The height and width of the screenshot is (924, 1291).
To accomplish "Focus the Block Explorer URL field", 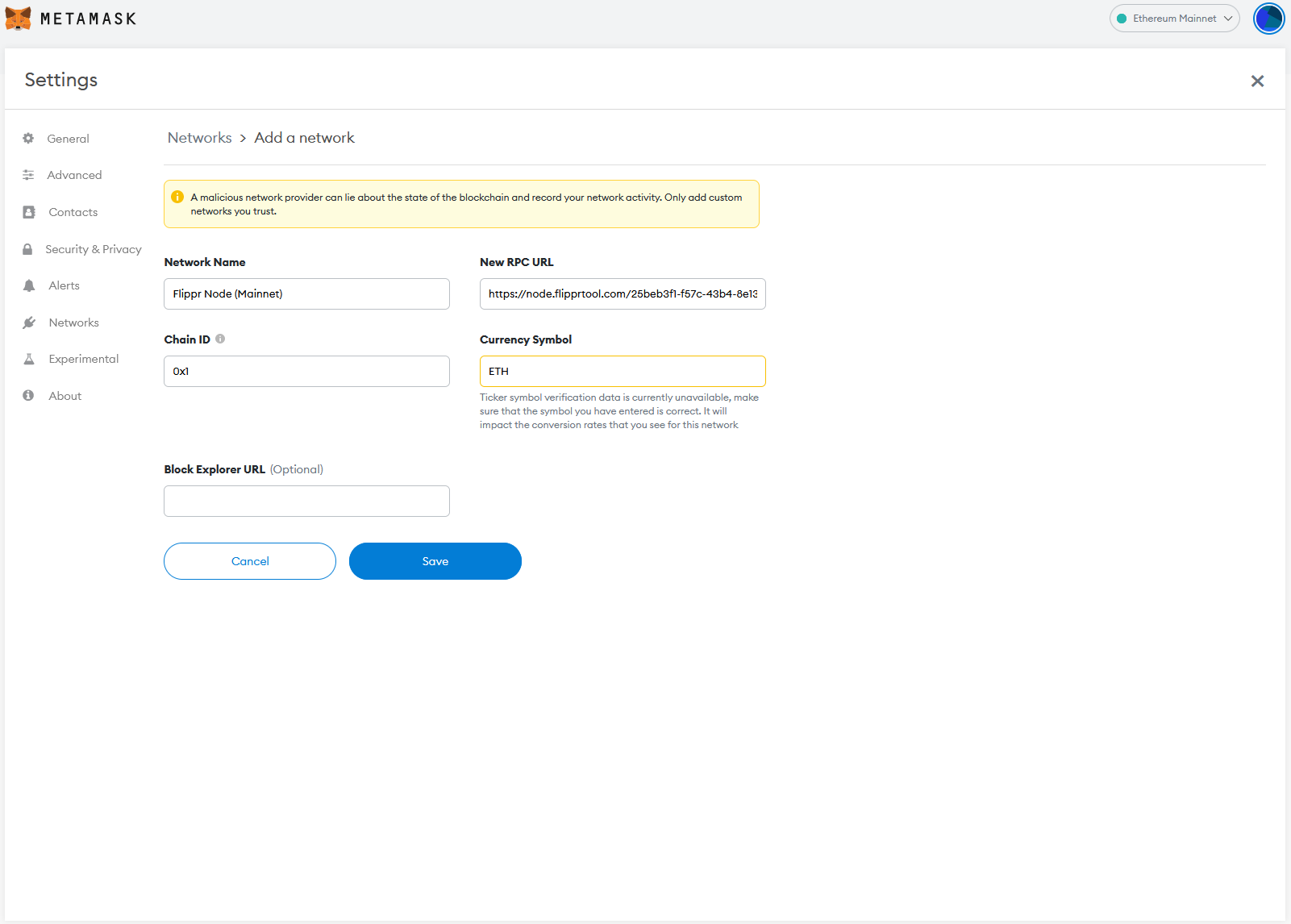I will pyautogui.click(x=306, y=502).
